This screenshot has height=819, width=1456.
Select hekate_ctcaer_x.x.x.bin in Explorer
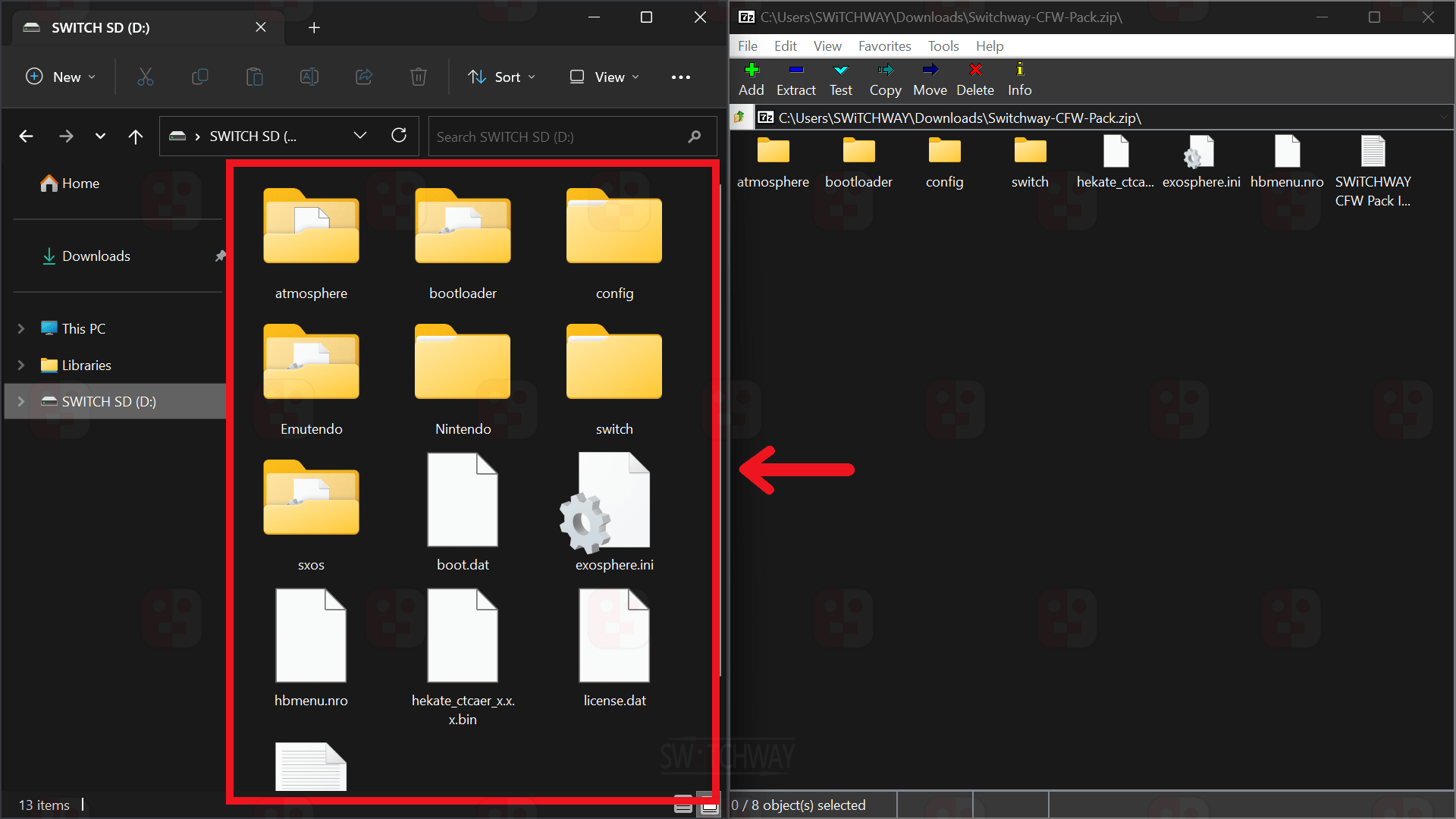(463, 658)
